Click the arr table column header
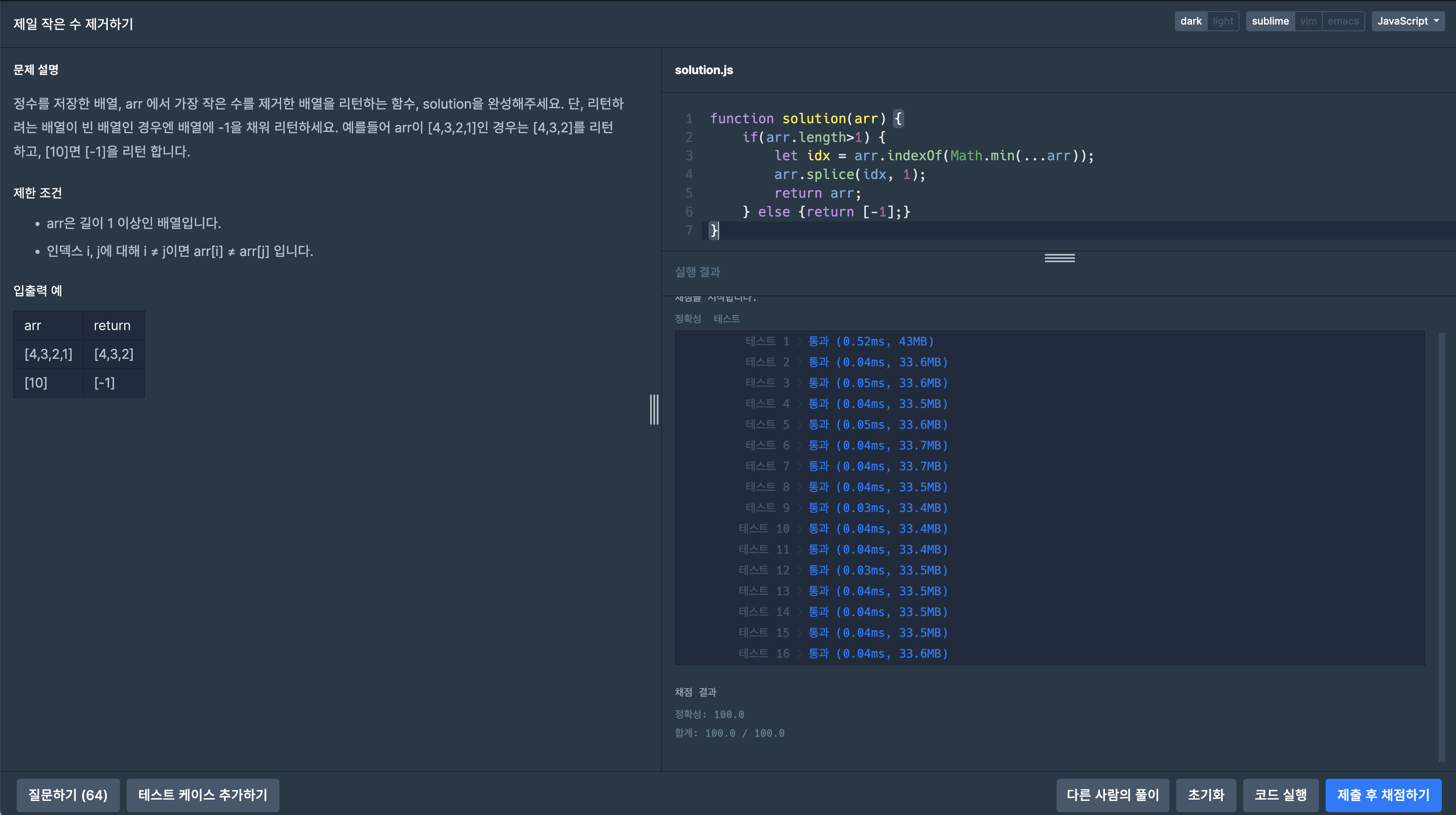This screenshot has height=815, width=1456. [x=49, y=326]
